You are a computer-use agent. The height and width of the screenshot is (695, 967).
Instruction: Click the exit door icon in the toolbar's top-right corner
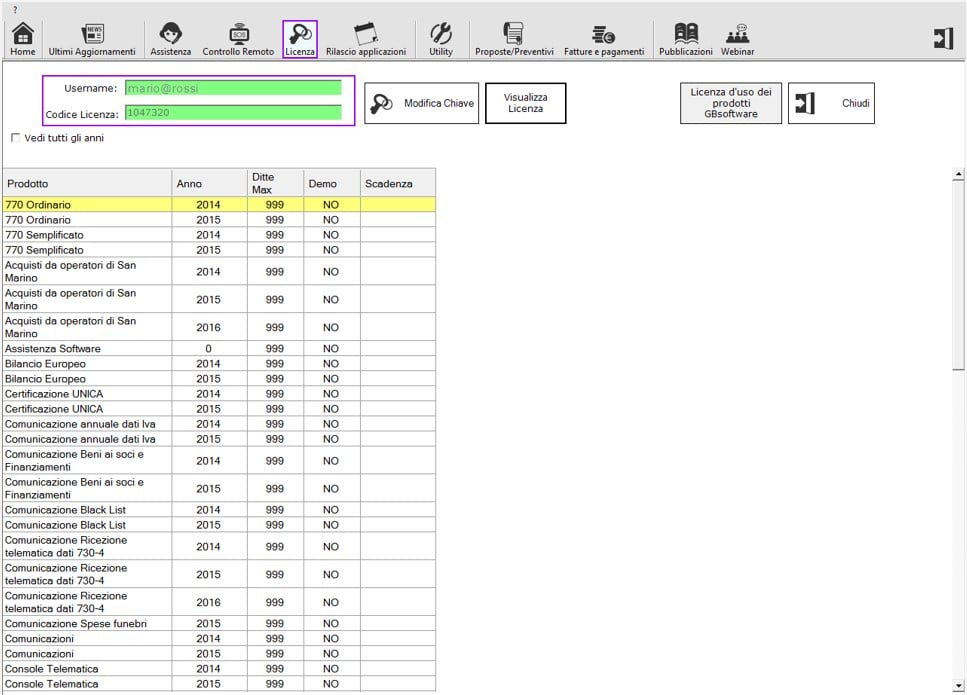tap(944, 38)
